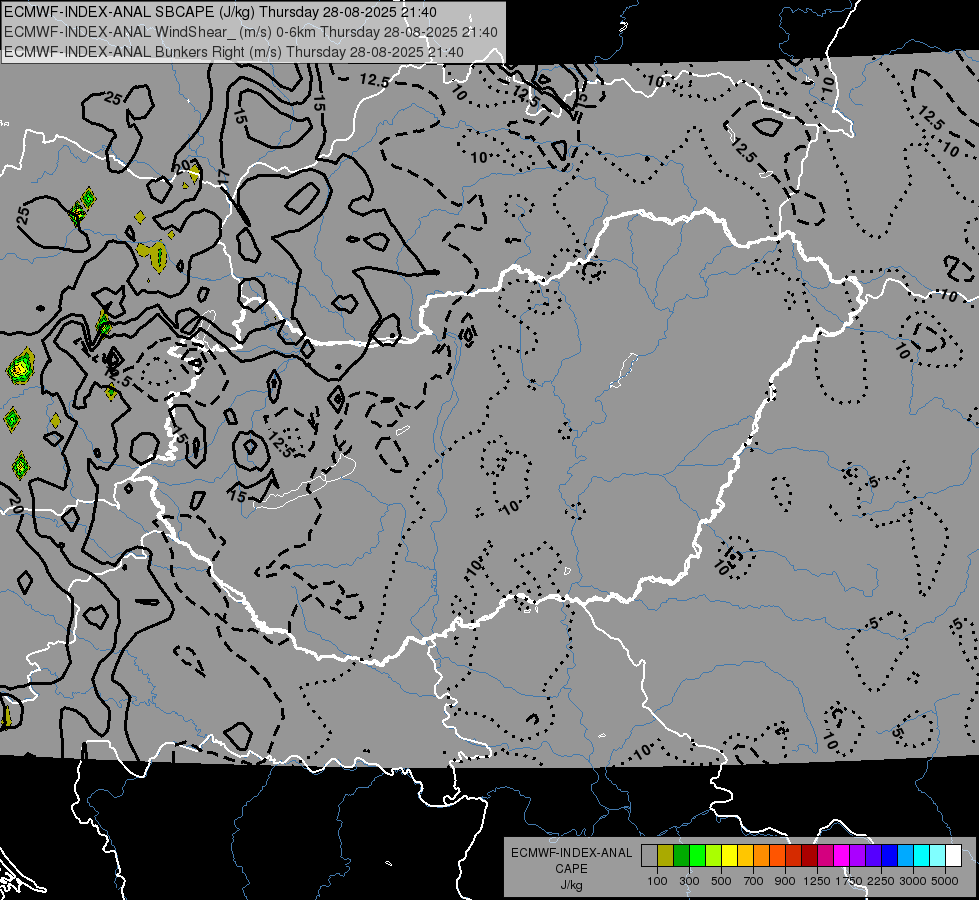Click the 700 legend value

[754, 881]
